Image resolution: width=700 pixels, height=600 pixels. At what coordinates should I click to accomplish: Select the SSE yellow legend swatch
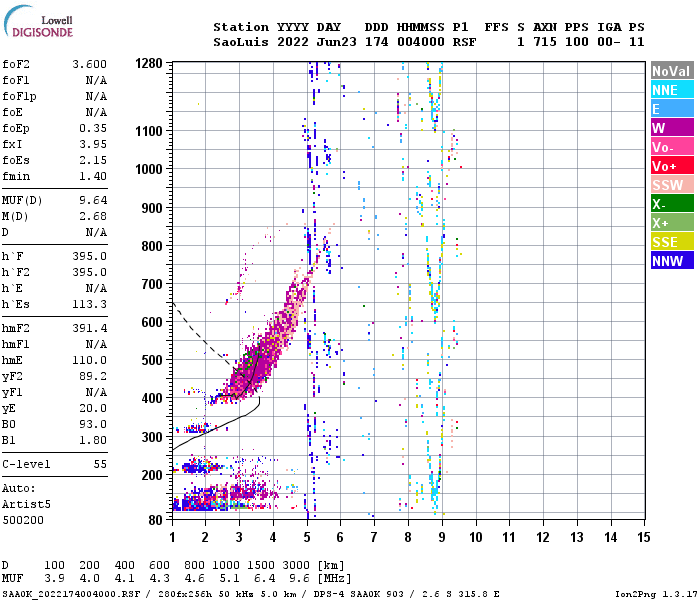coord(672,242)
